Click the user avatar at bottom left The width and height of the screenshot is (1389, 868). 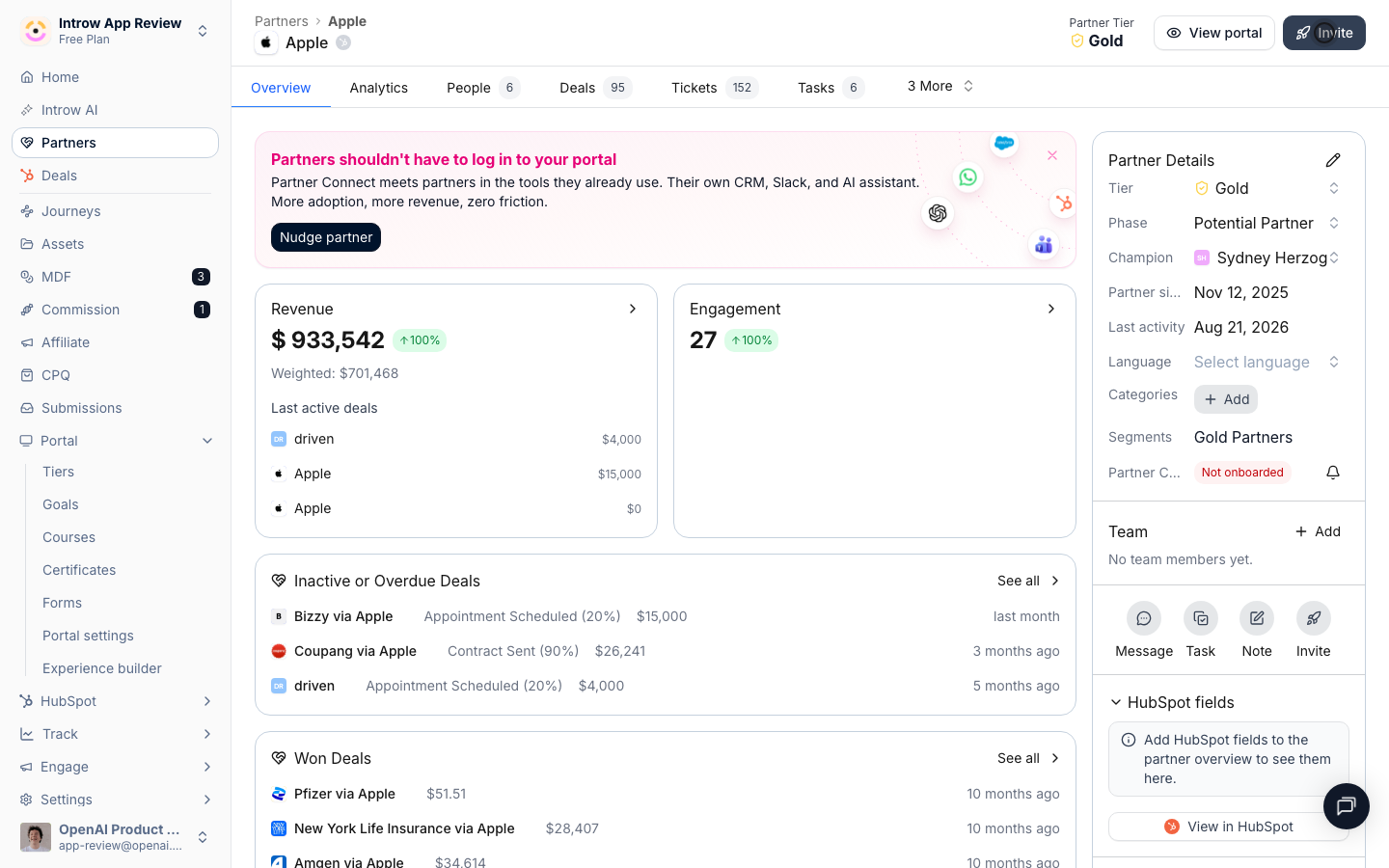coord(36,837)
